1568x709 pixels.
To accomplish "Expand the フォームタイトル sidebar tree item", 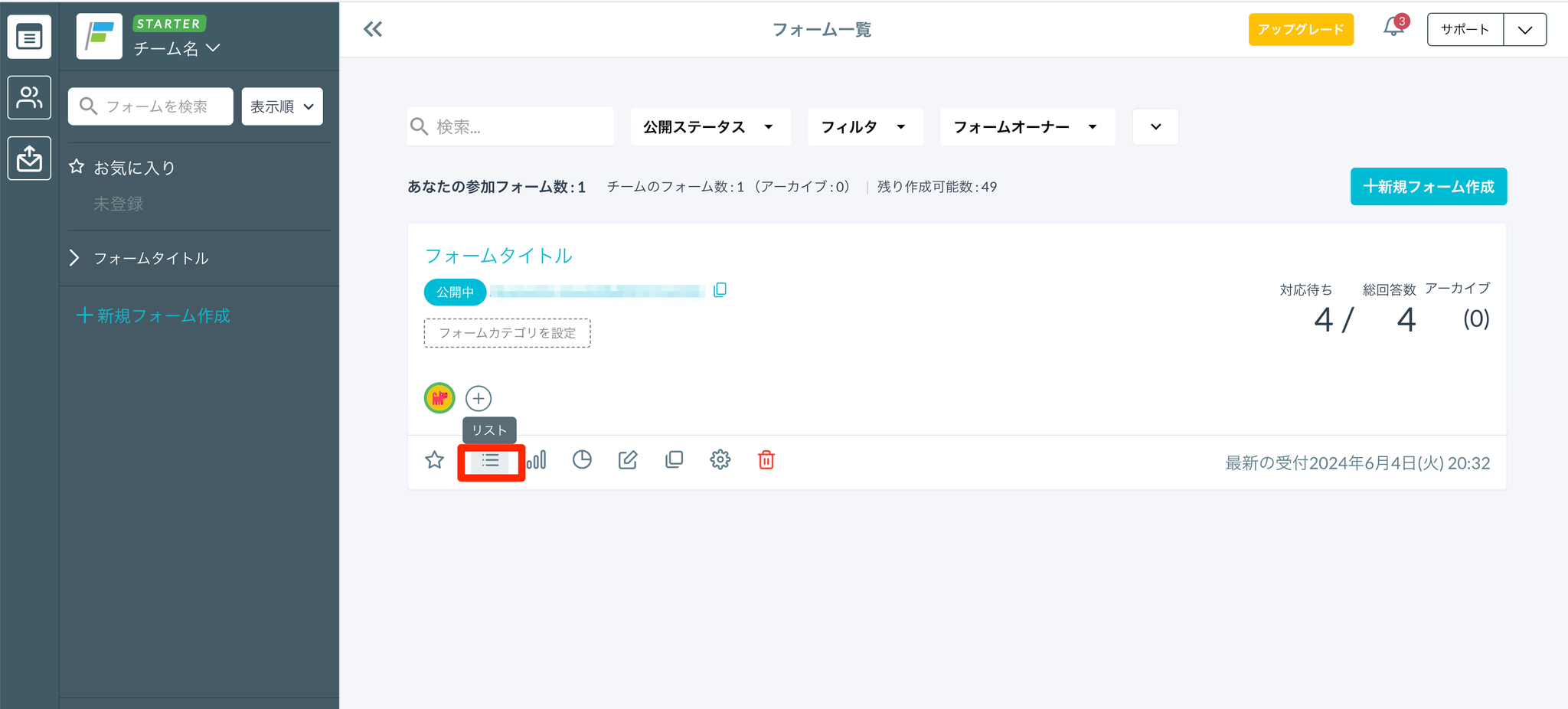I will [74, 258].
